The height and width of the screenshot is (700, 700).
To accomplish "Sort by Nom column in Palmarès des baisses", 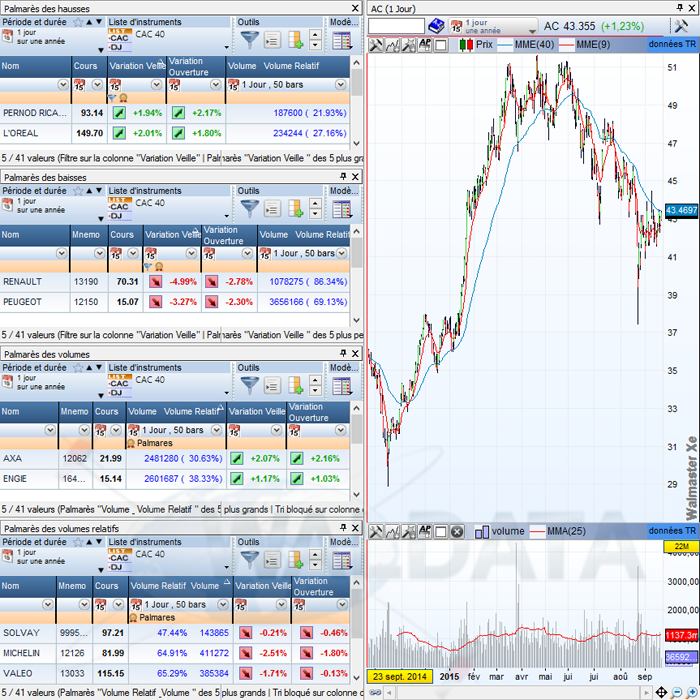I will (x=35, y=235).
